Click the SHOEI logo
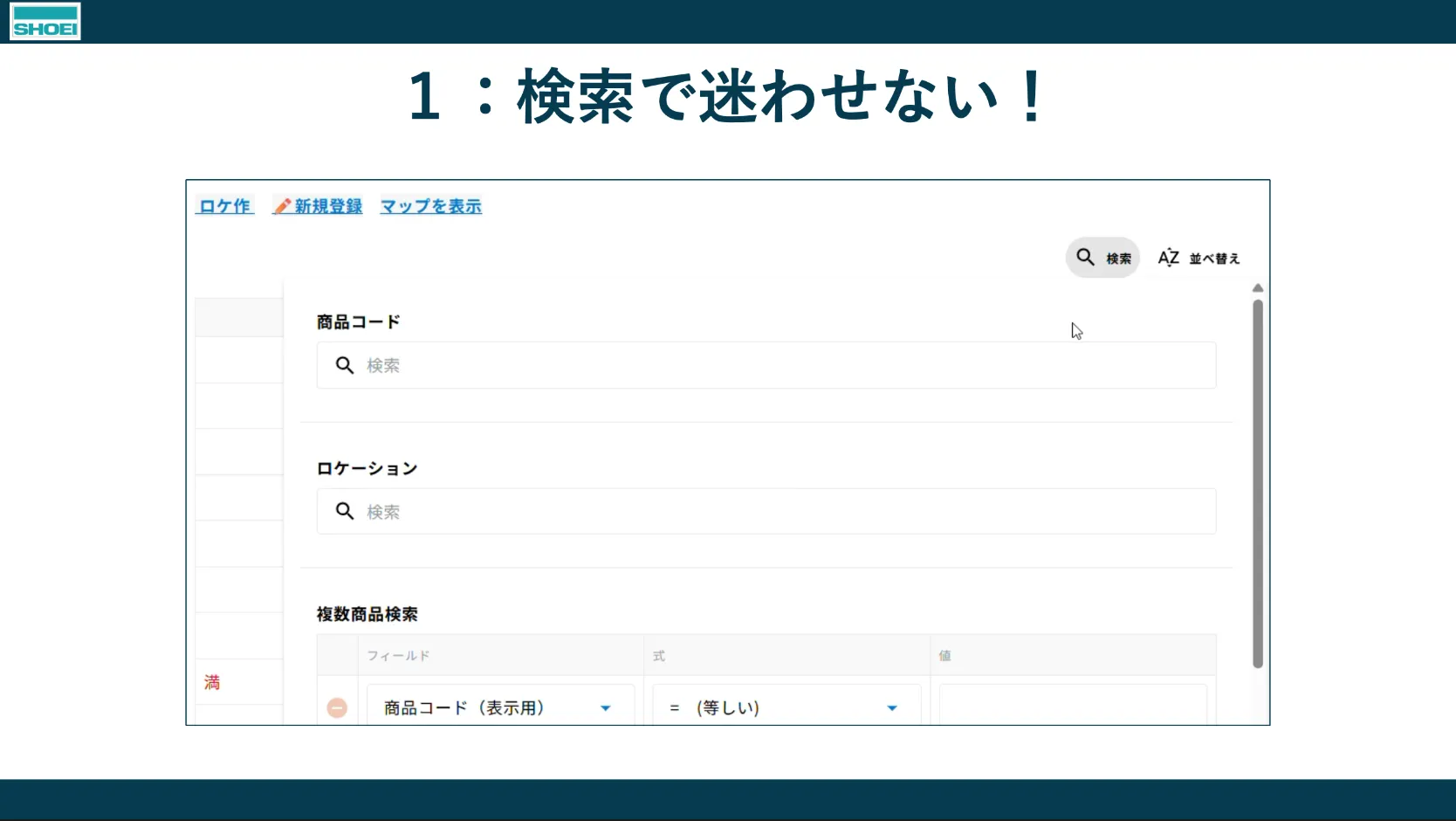 [x=45, y=21]
